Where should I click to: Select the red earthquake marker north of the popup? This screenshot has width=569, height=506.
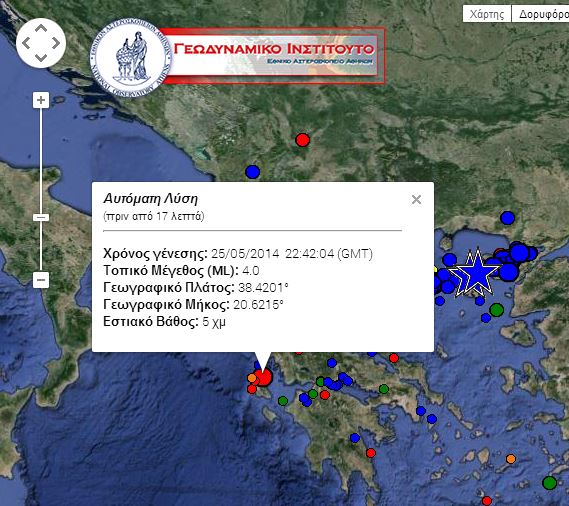(302, 140)
